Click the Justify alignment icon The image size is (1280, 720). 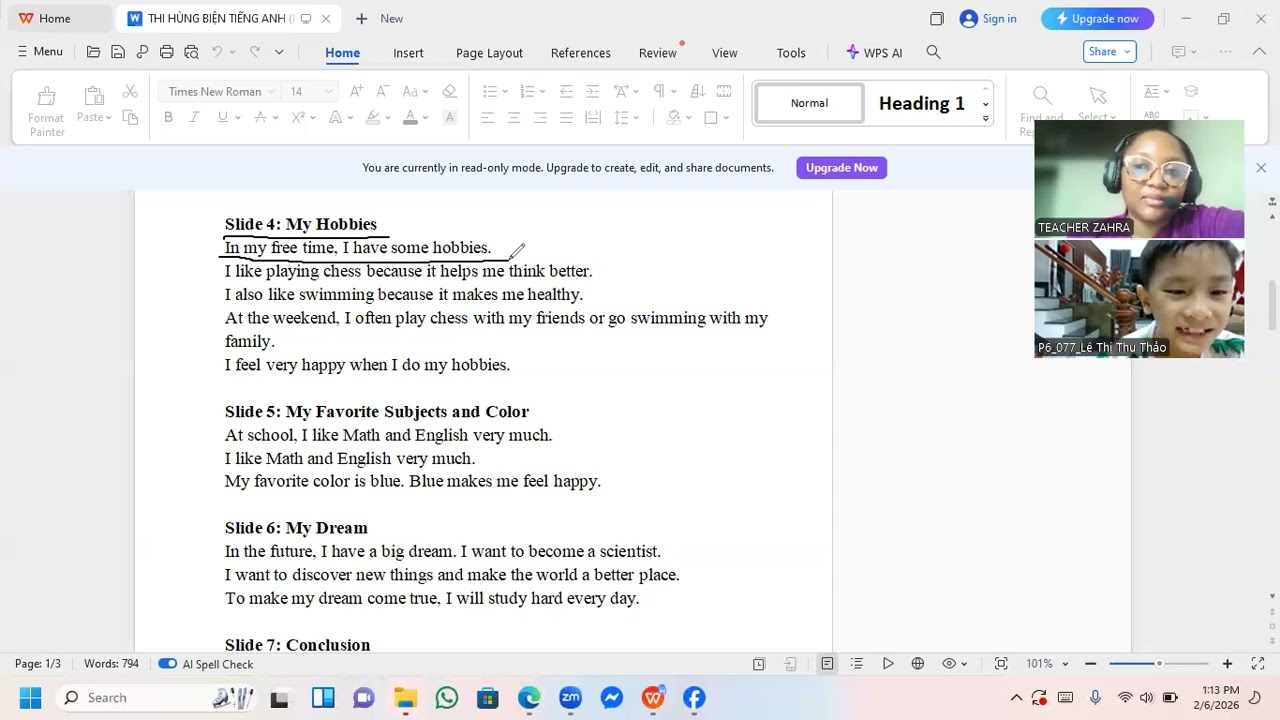(x=566, y=117)
